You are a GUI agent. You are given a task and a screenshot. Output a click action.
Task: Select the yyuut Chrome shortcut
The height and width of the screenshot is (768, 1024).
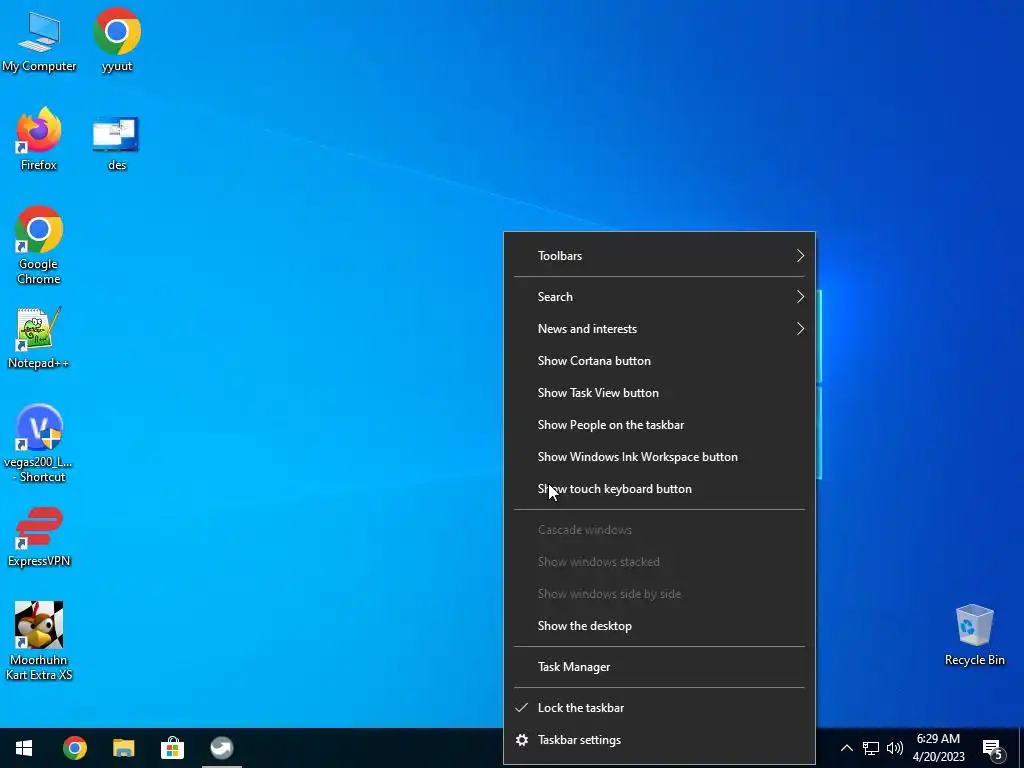point(117,40)
